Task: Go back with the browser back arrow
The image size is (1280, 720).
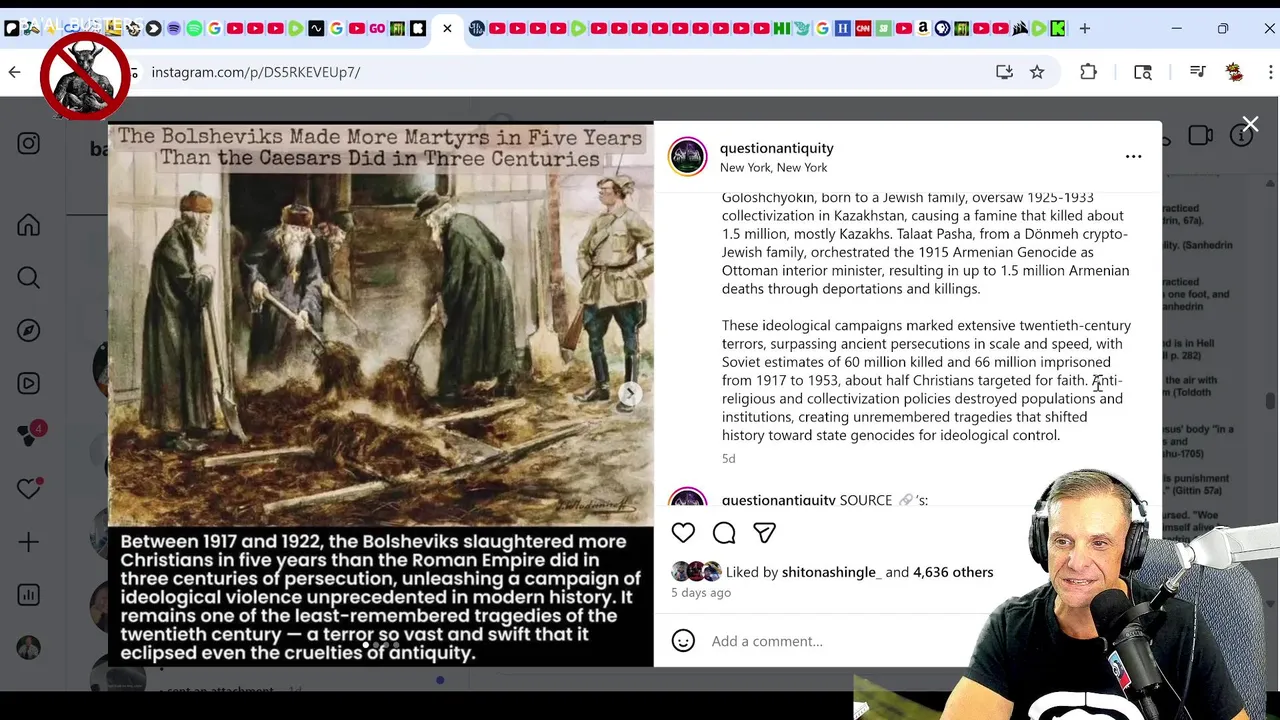Action: point(14,72)
